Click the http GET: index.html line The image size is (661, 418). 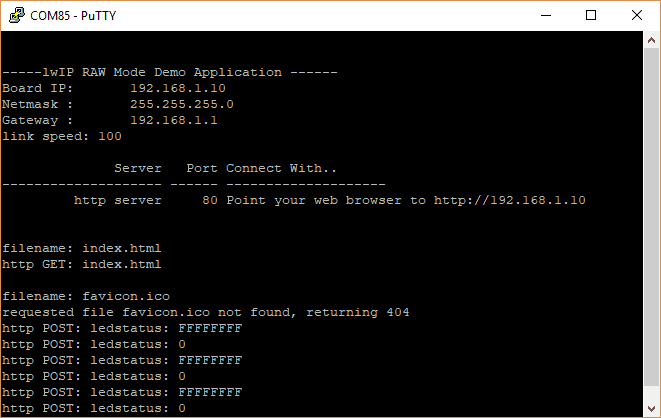point(82,264)
